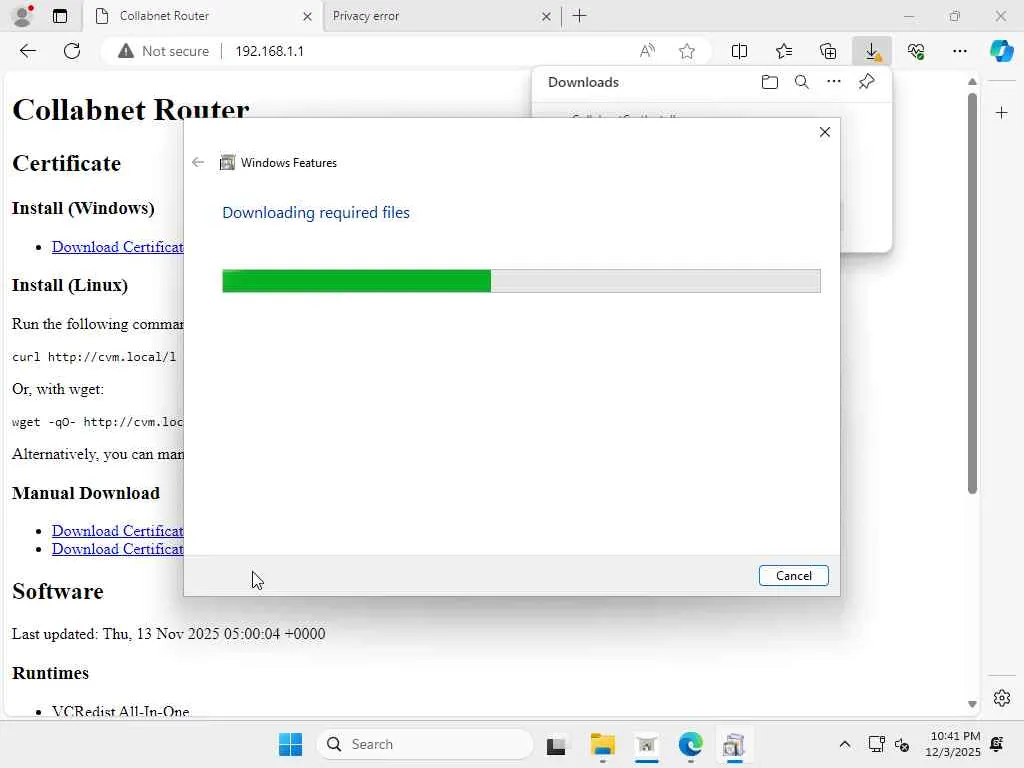Image resolution: width=1024 pixels, height=768 pixels.
Task: Cancel the Windows Features download
Action: (793, 575)
